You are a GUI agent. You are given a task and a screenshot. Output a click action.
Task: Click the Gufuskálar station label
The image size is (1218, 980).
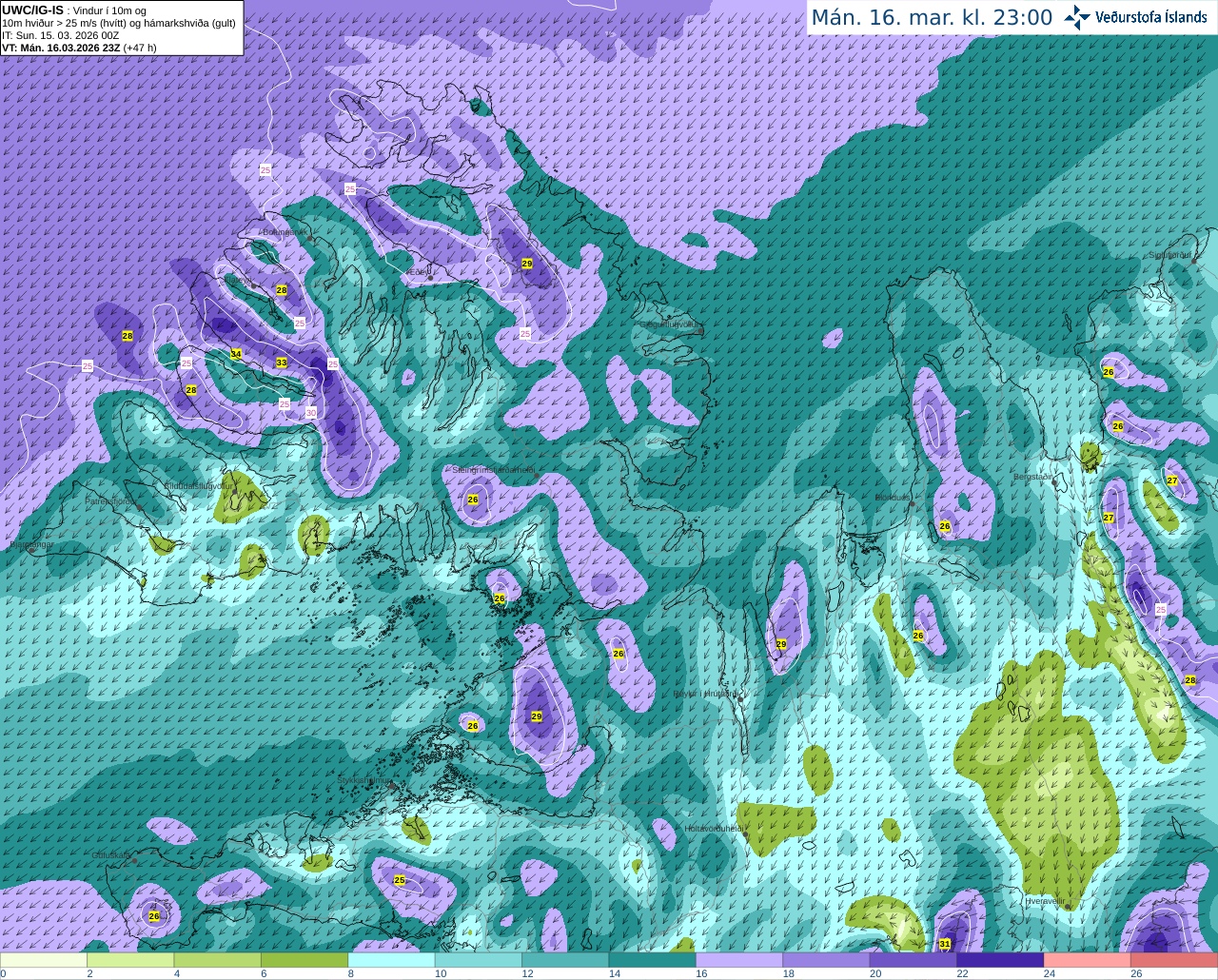[x=111, y=855]
